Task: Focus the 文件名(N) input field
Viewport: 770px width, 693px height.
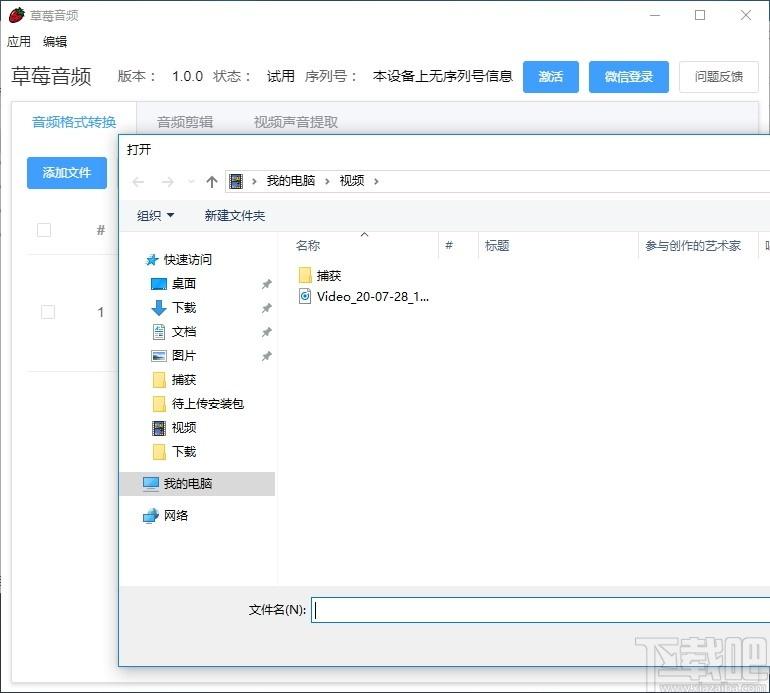Action: point(540,610)
